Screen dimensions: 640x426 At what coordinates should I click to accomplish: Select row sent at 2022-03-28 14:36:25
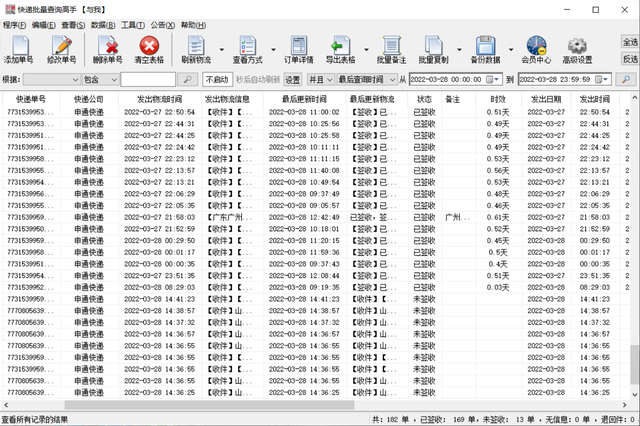[x=316, y=393]
